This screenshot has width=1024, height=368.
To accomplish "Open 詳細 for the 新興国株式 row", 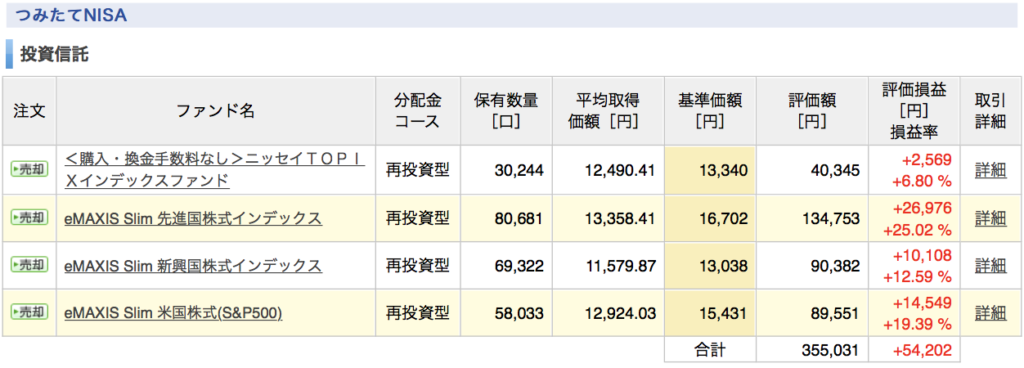I will pyautogui.click(x=990, y=266).
